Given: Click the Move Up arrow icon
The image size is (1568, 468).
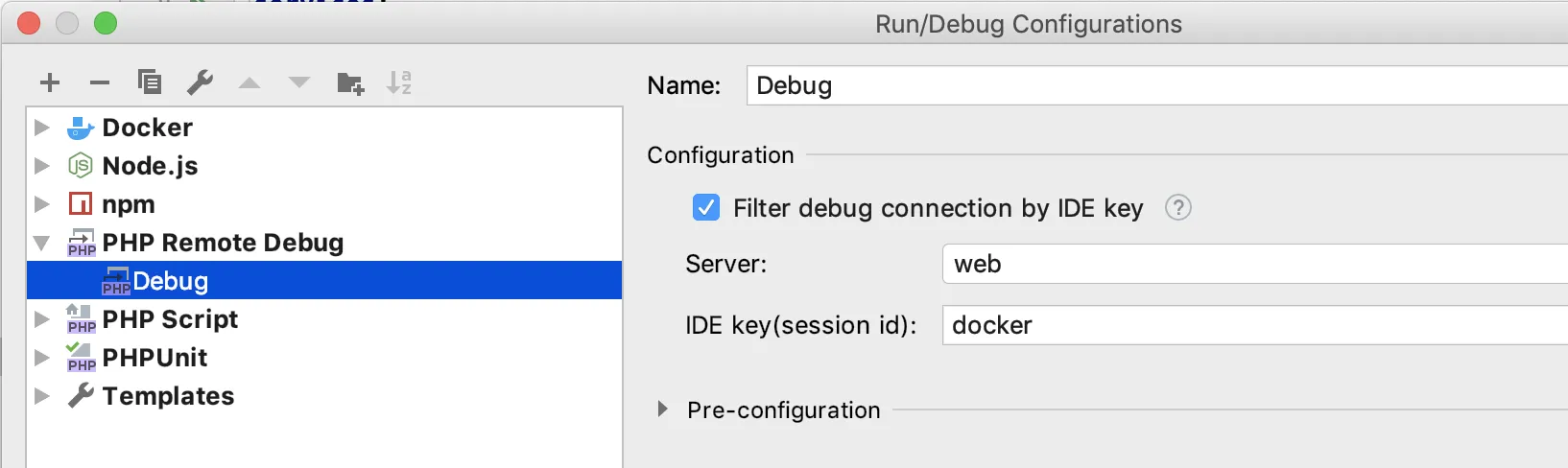Looking at the screenshot, I should 249,83.
